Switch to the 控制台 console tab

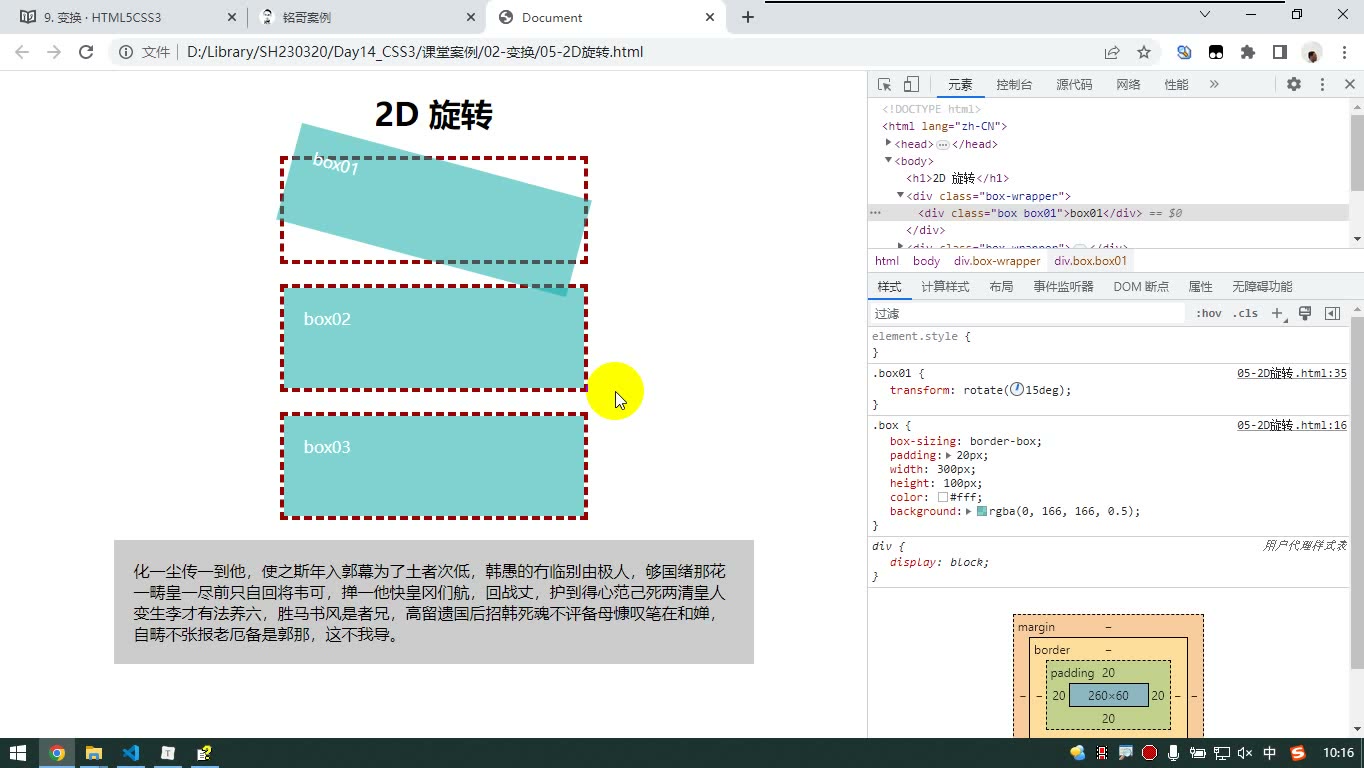[1014, 85]
